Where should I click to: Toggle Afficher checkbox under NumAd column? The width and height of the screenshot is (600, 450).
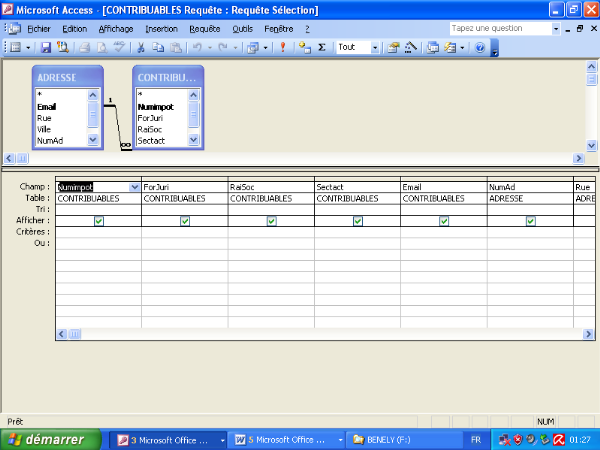[529, 221]
